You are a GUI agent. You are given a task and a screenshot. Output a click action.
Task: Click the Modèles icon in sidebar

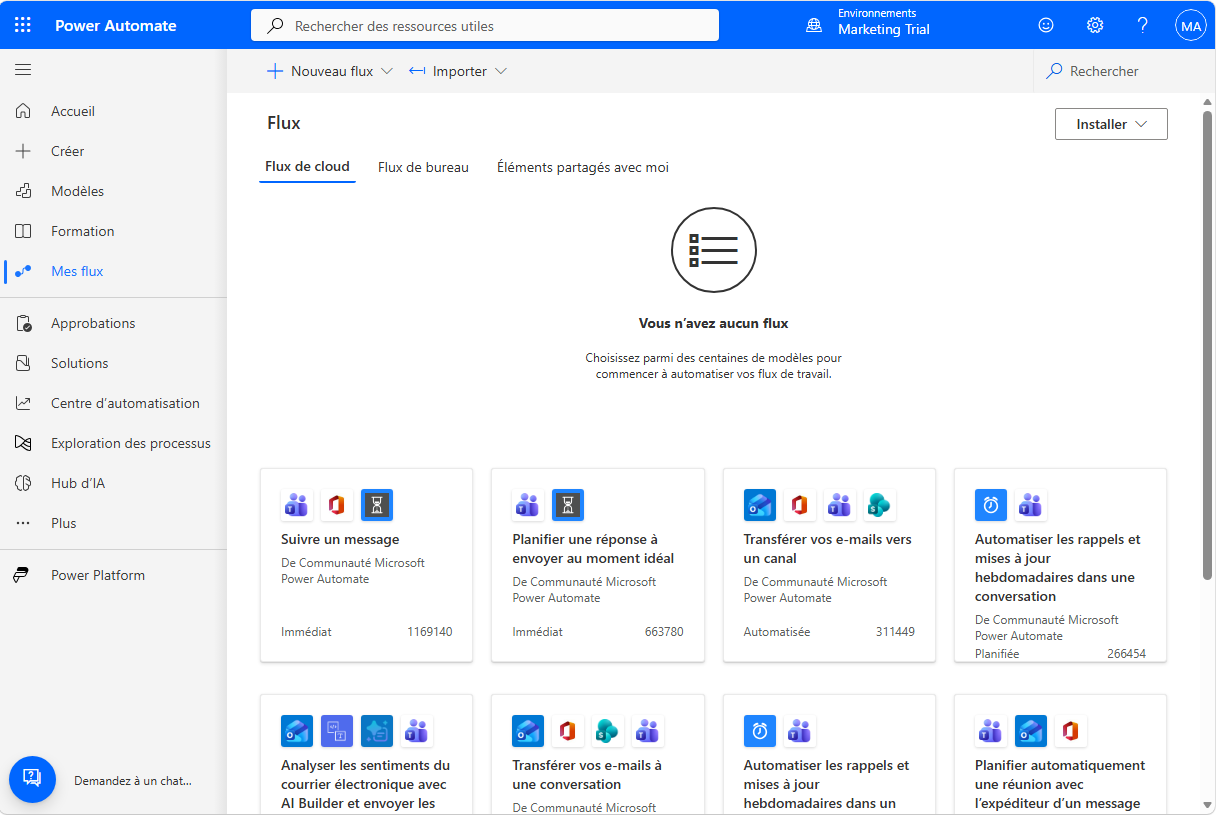[x=23, y=191]
